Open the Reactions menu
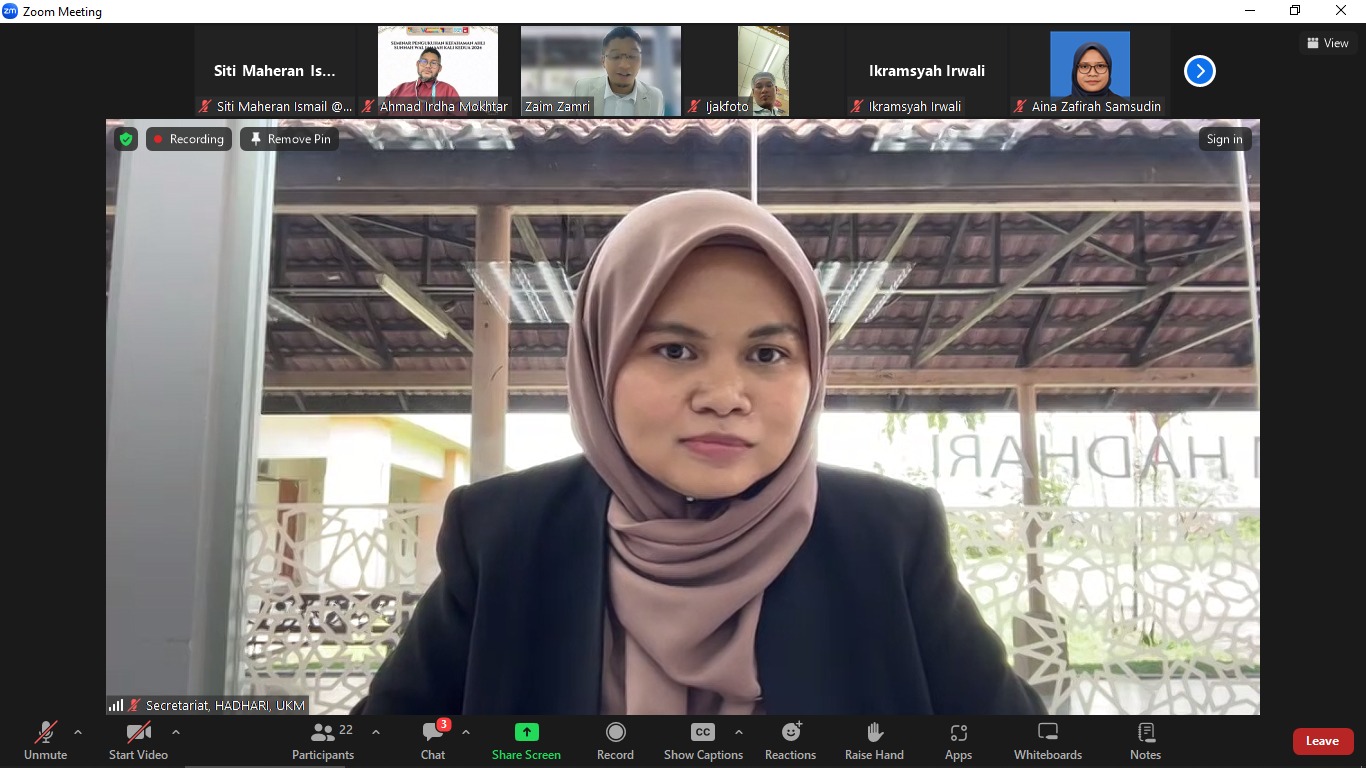The image size is (1366, 768). tap(790, 741)
